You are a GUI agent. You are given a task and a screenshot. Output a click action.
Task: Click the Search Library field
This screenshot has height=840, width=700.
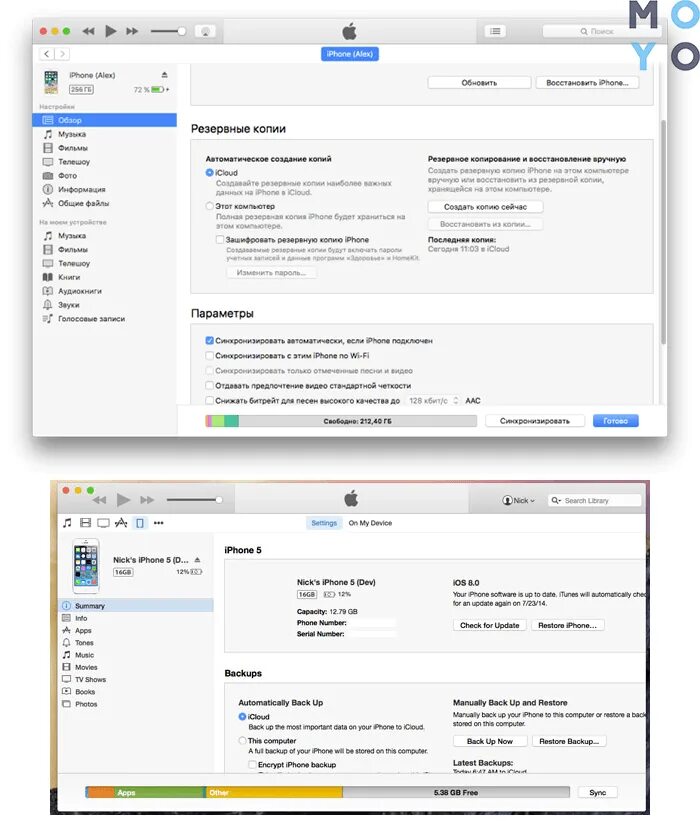pos(594,500)
